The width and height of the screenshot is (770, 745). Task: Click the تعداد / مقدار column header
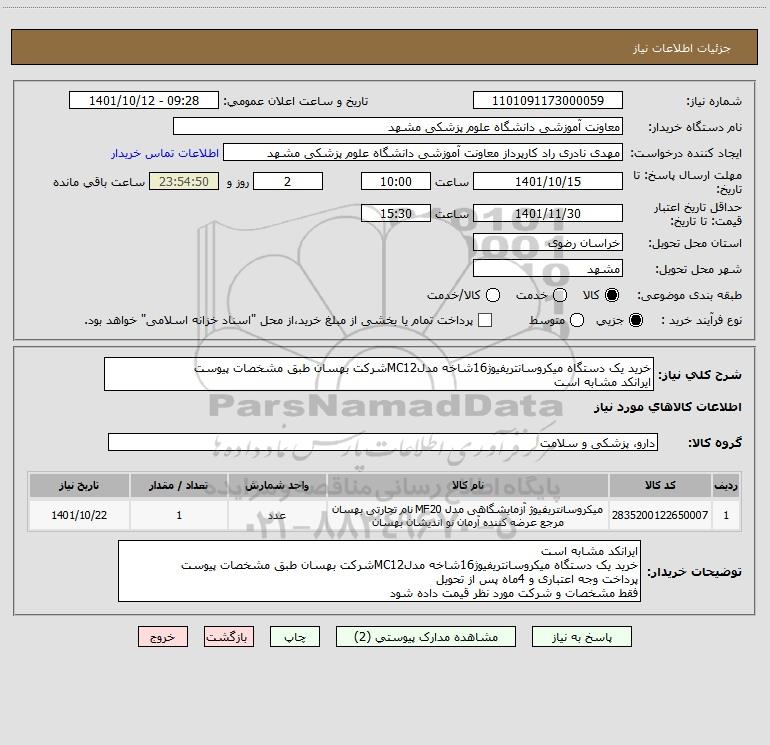click(x=179, y=485)
